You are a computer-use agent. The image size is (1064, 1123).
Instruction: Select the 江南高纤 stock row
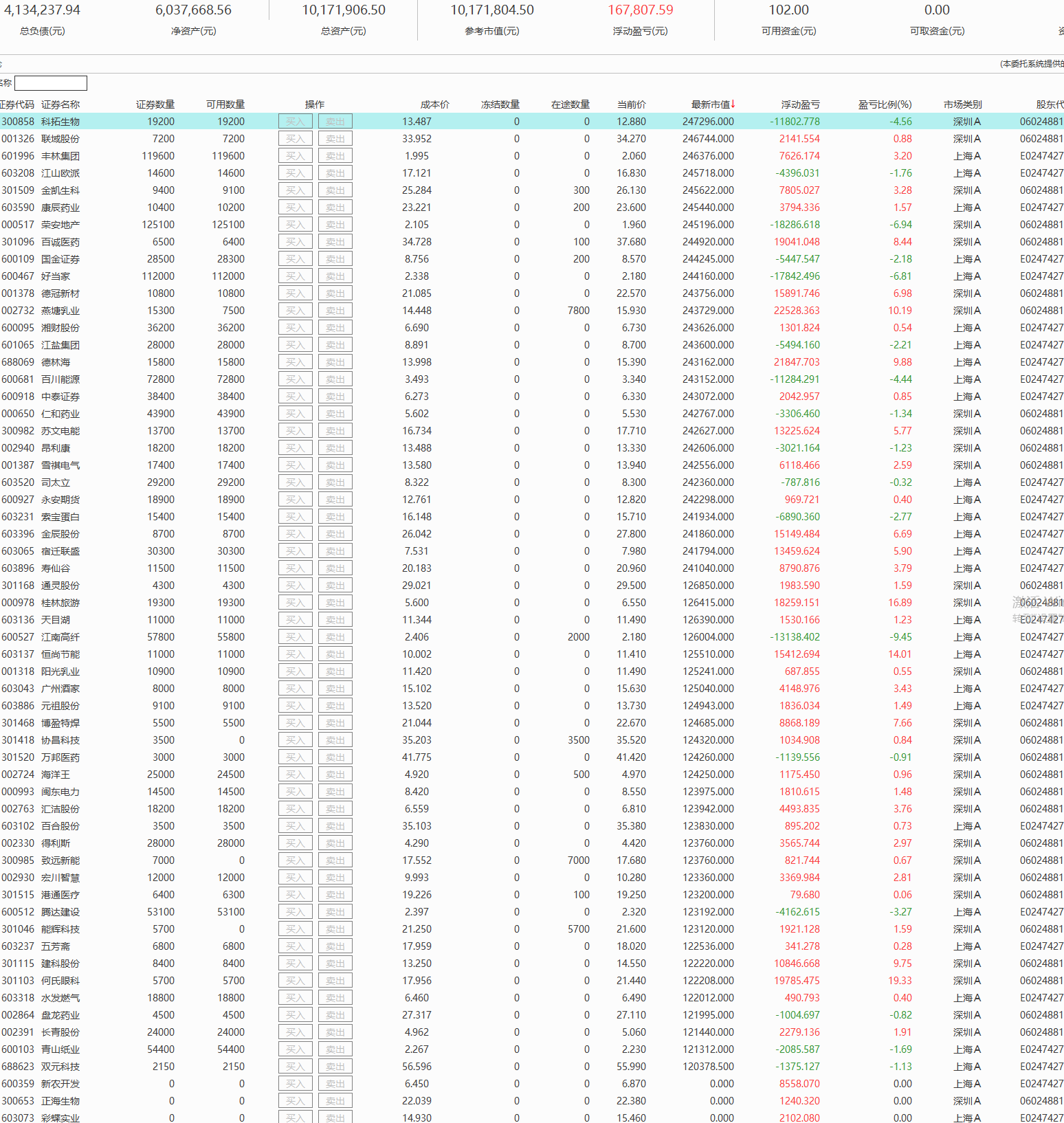[x=60, y=637]
